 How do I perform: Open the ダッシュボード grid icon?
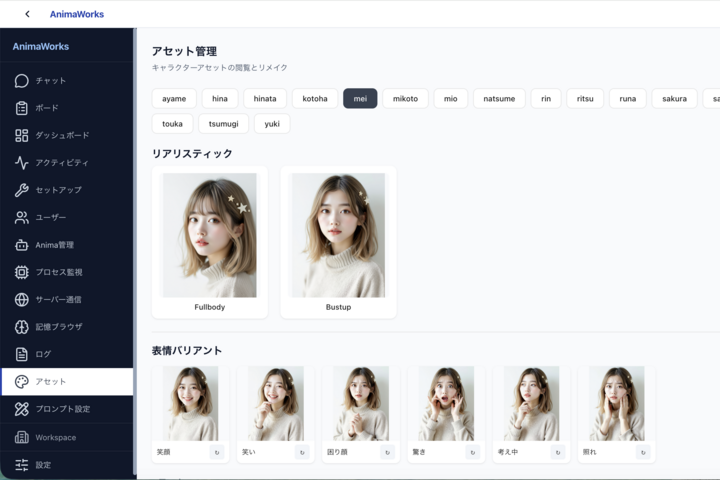coord(22,136)
